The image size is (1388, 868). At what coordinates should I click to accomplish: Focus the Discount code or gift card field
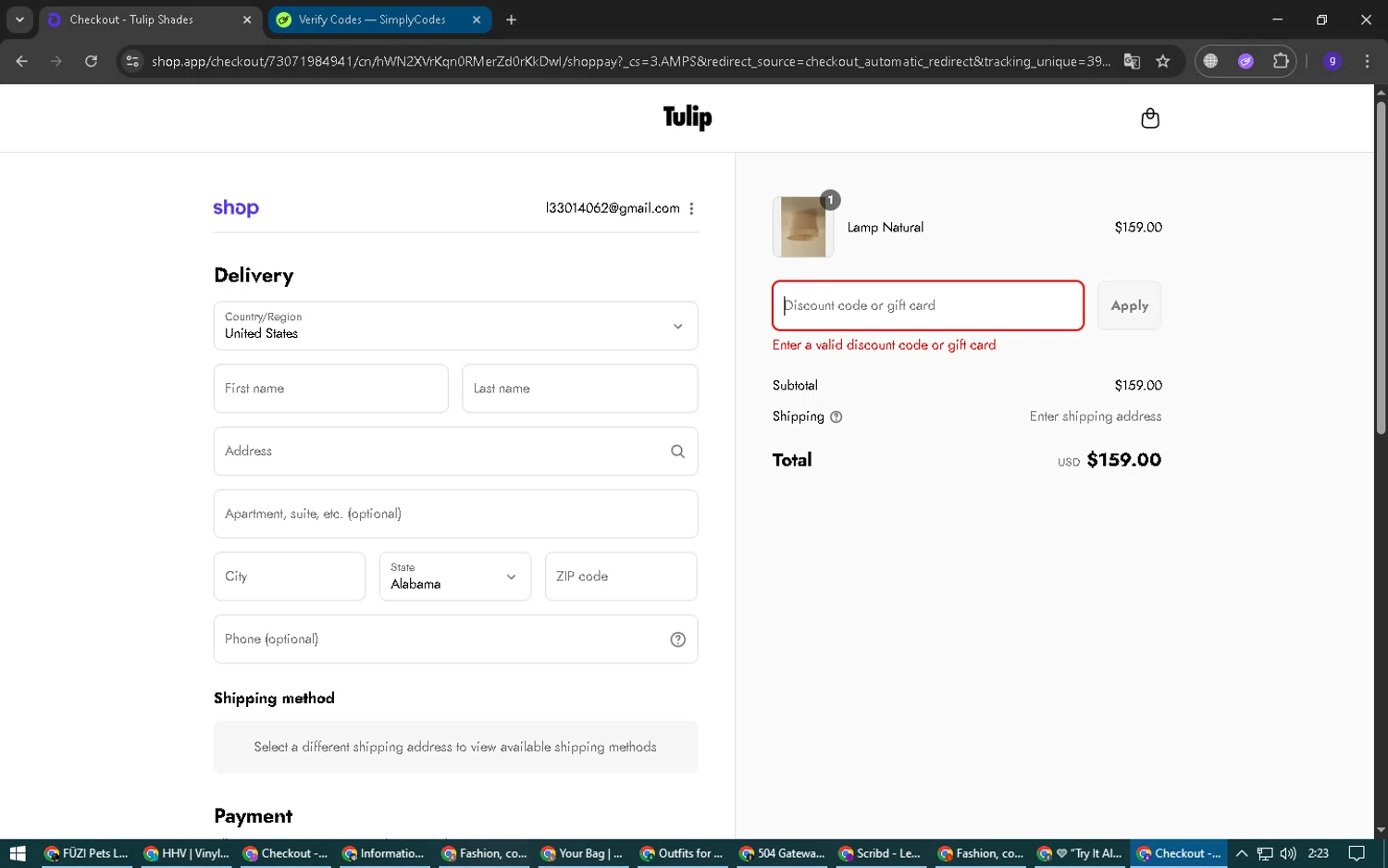pyautogui.click(x=928, y=305)
